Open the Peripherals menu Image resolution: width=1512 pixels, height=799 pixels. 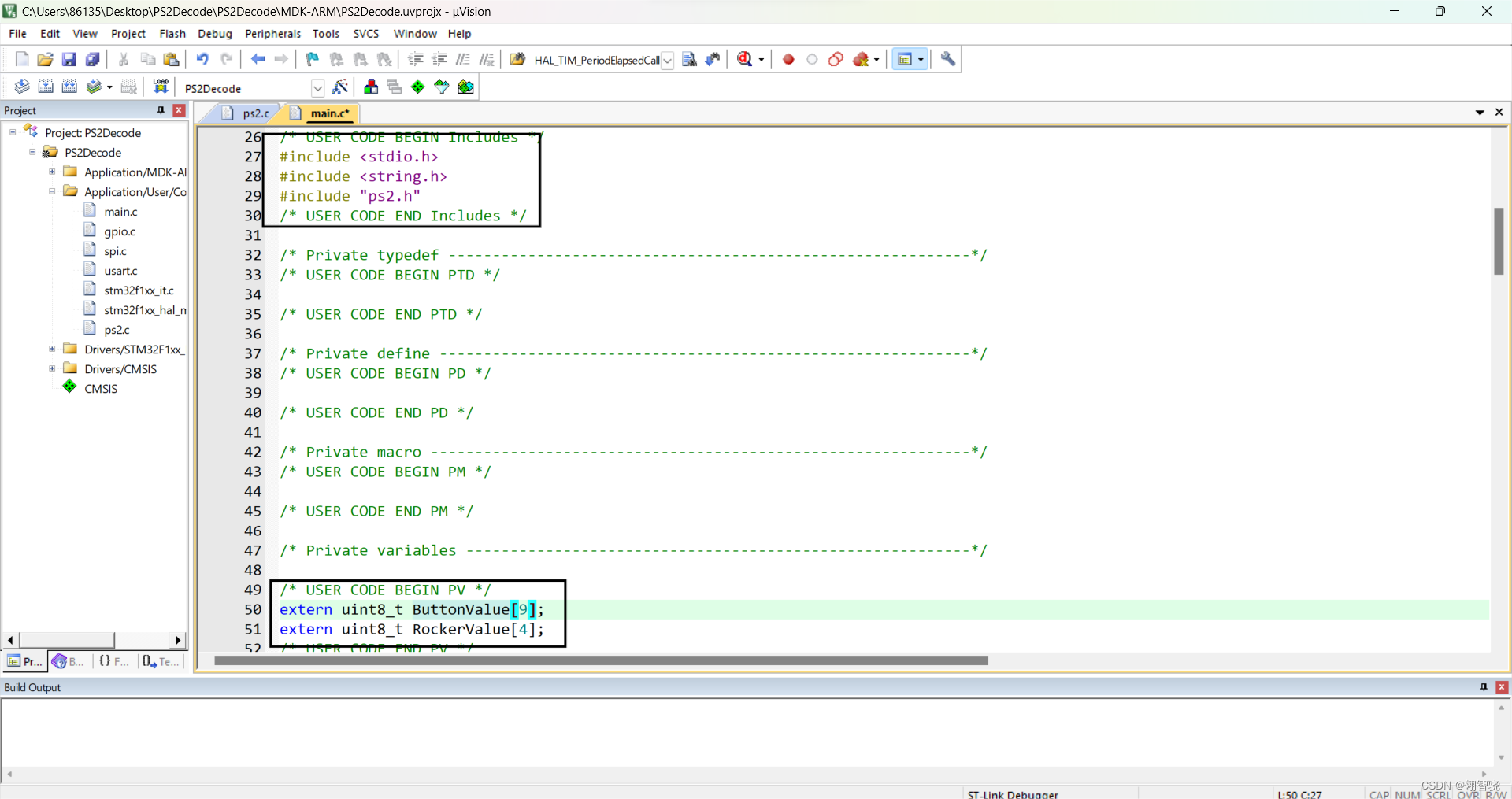[272, 33]
